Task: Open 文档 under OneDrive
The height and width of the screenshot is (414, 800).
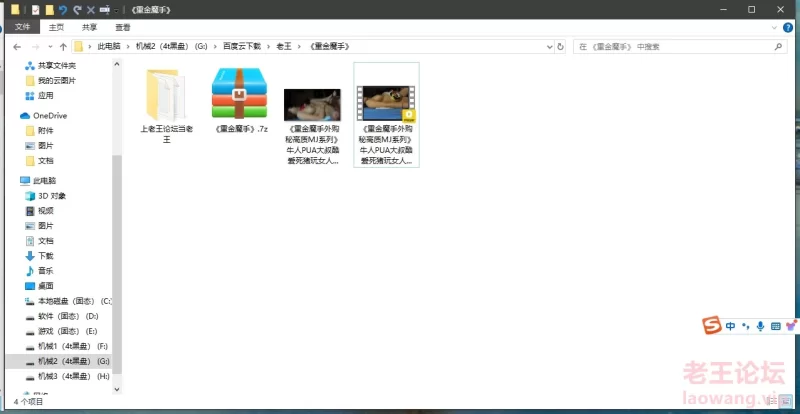Action: (39, 161)
